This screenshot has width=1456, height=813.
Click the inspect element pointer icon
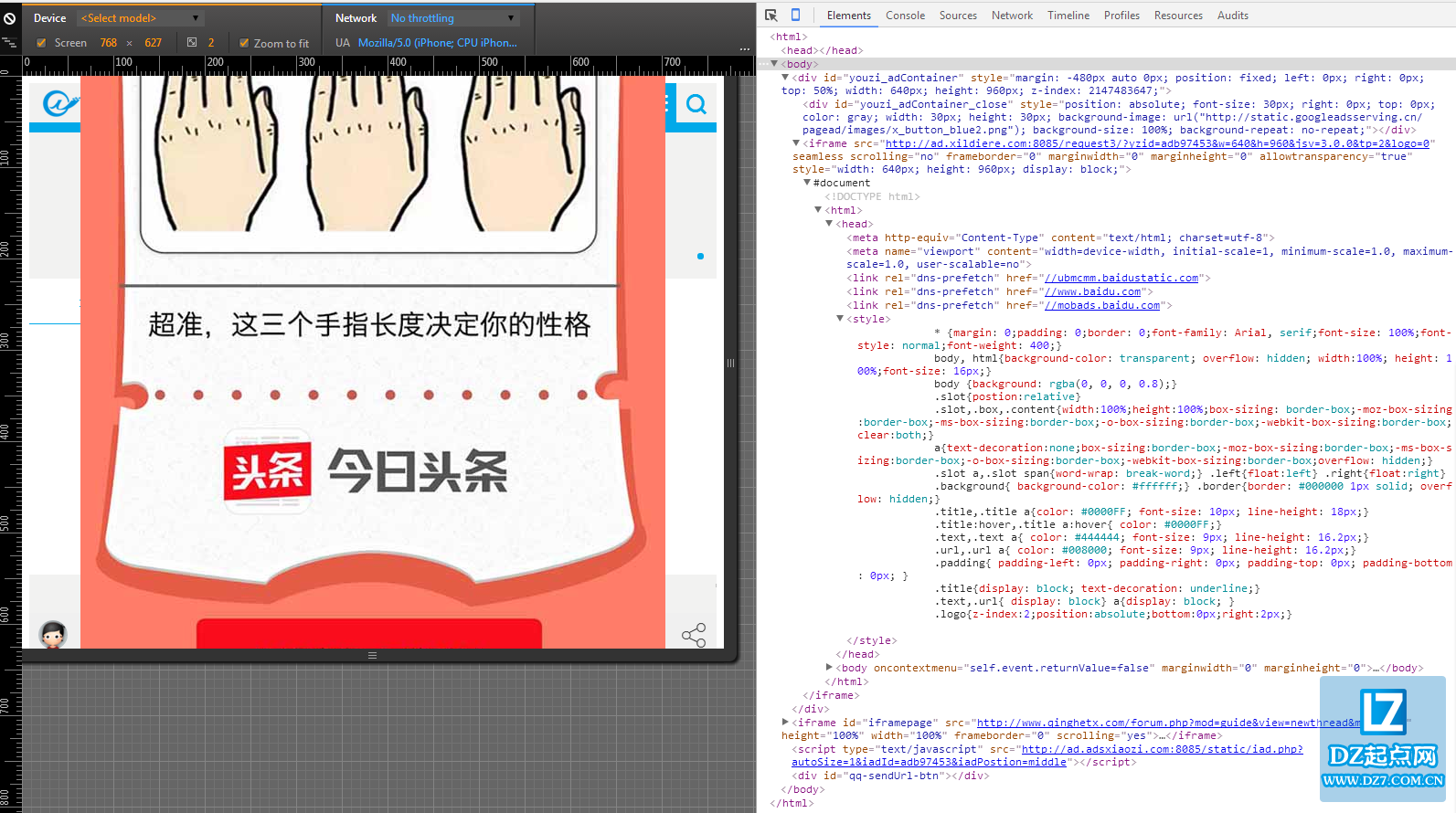click(x=771, y=16)
